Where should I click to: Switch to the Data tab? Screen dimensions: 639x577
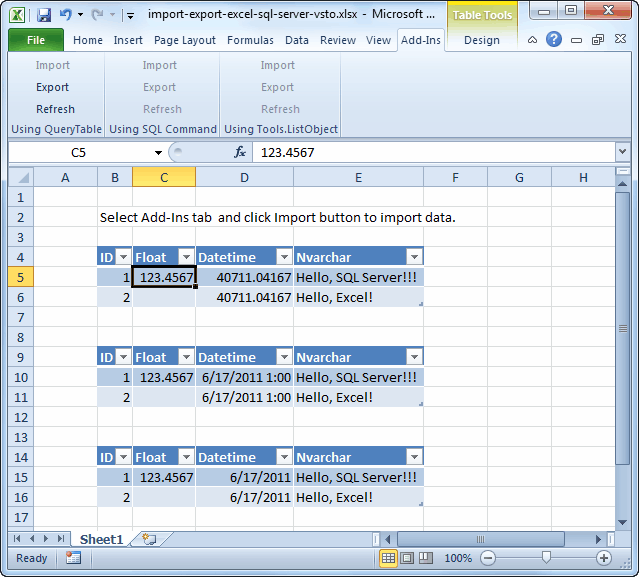point(297,40)
